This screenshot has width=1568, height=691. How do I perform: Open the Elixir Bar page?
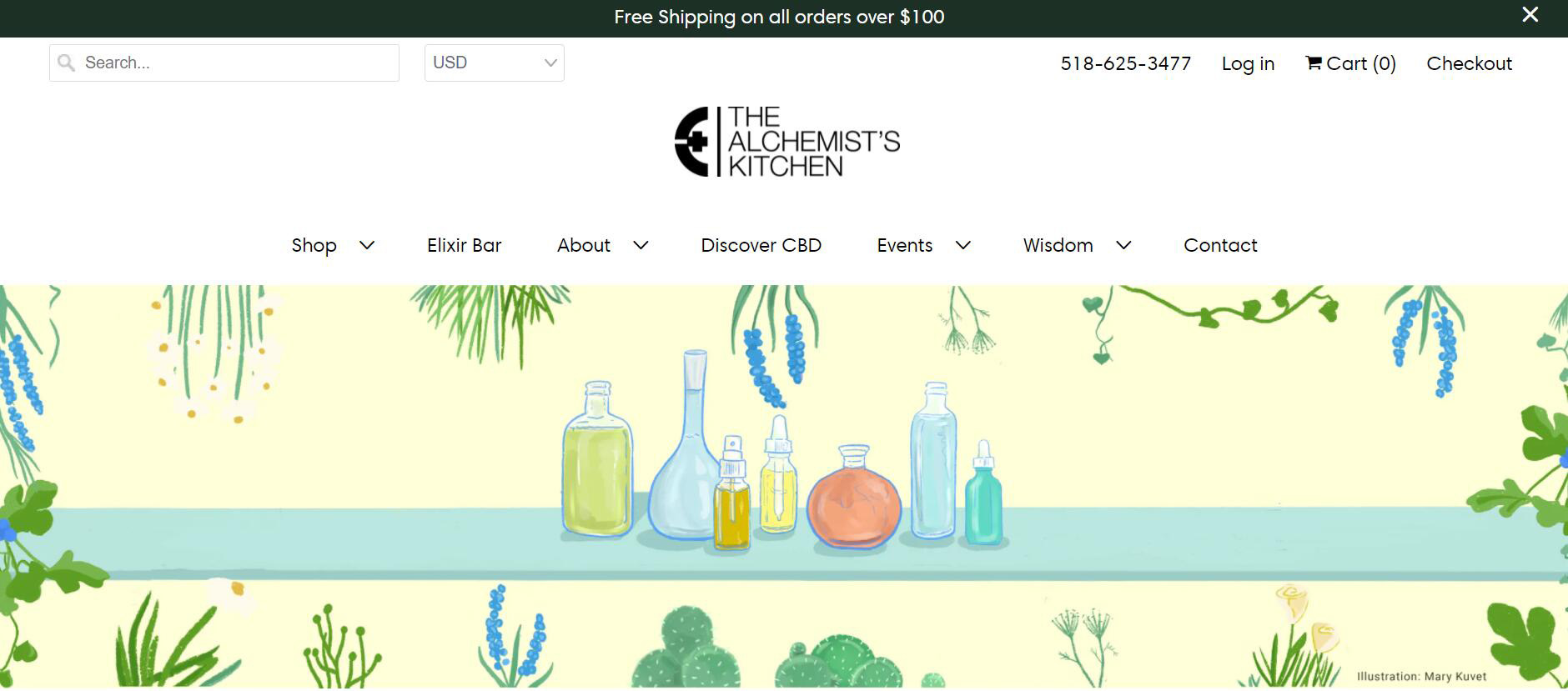coord(465,246)
